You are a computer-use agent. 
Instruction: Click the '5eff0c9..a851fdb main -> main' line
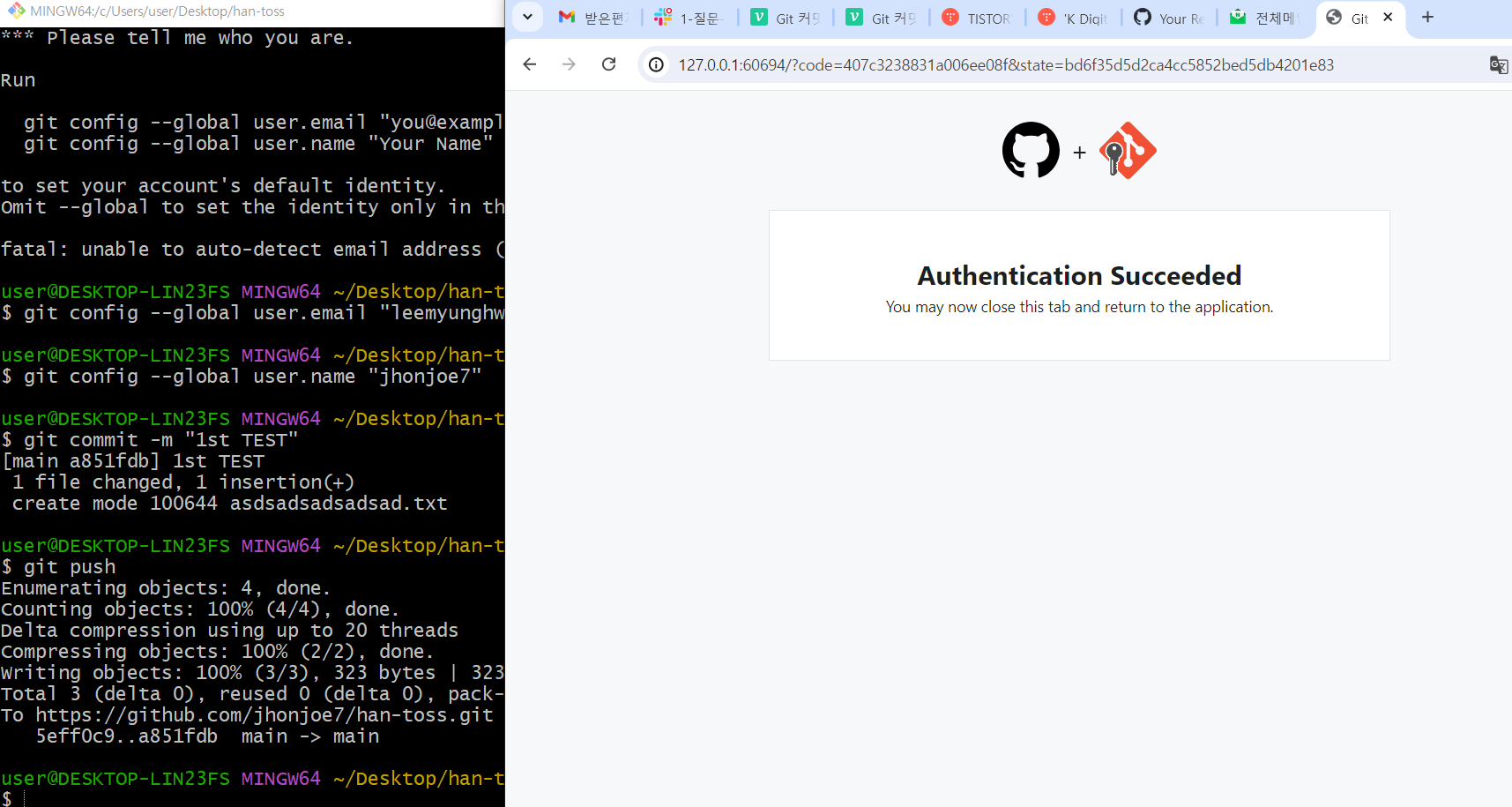(x=207, y=736)
